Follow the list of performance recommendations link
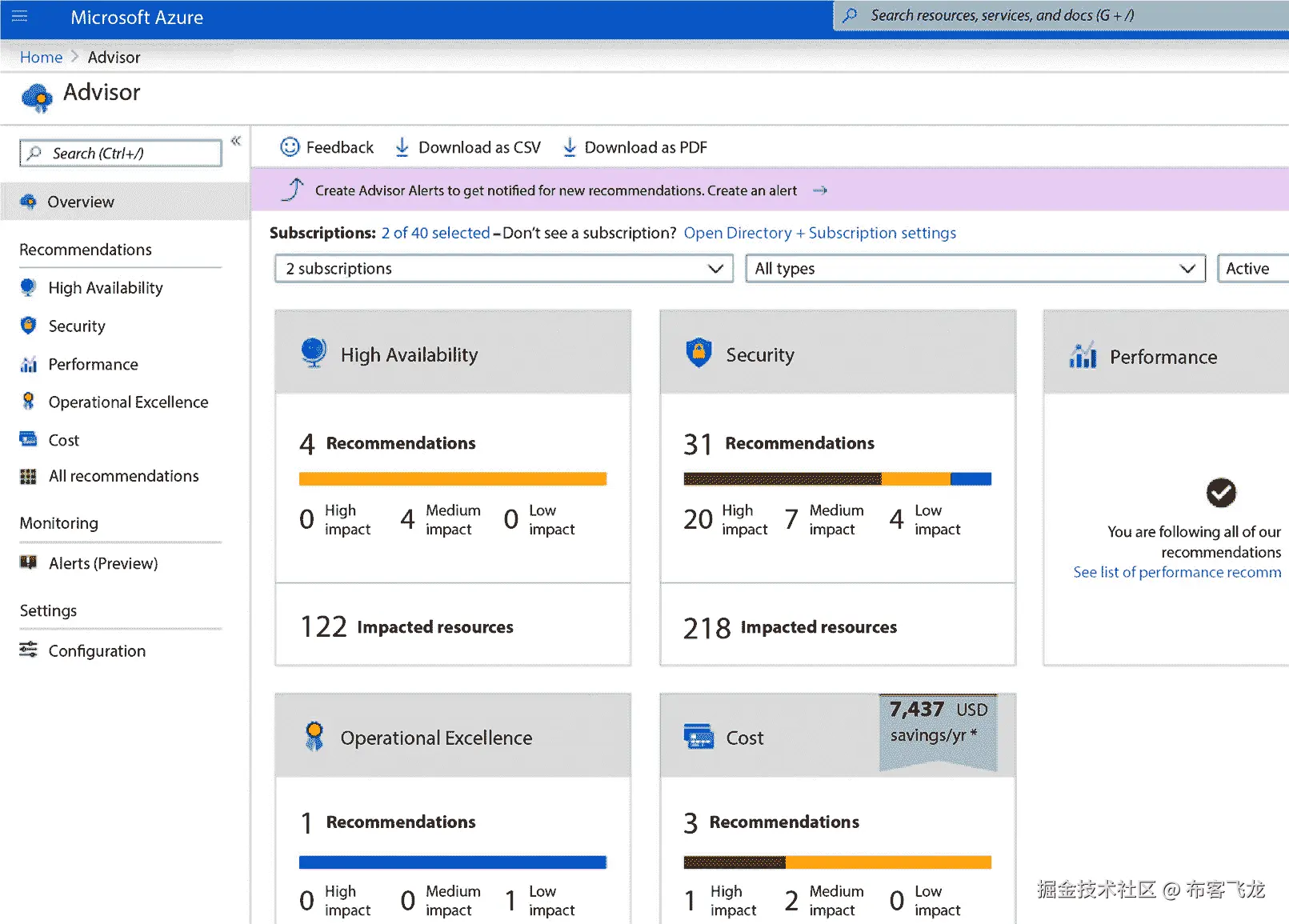This screenshot has width=1289, height=924. coord(1176,572)
